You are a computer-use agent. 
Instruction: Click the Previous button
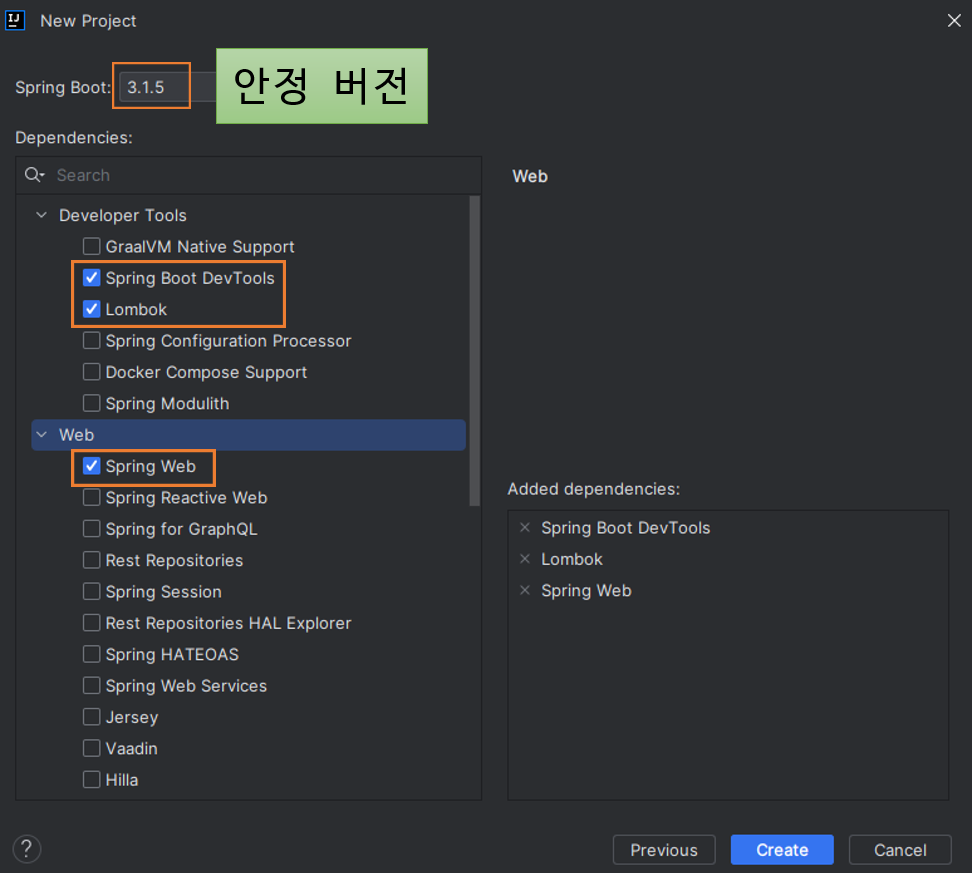coord(664,849)
